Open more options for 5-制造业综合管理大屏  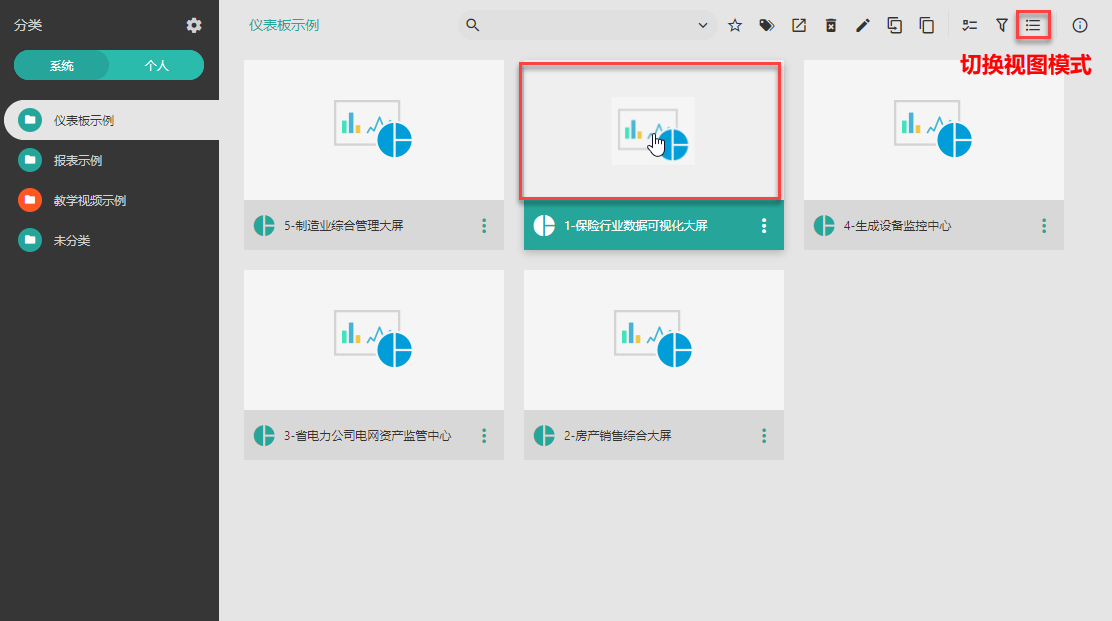click(x=484, y=225)
